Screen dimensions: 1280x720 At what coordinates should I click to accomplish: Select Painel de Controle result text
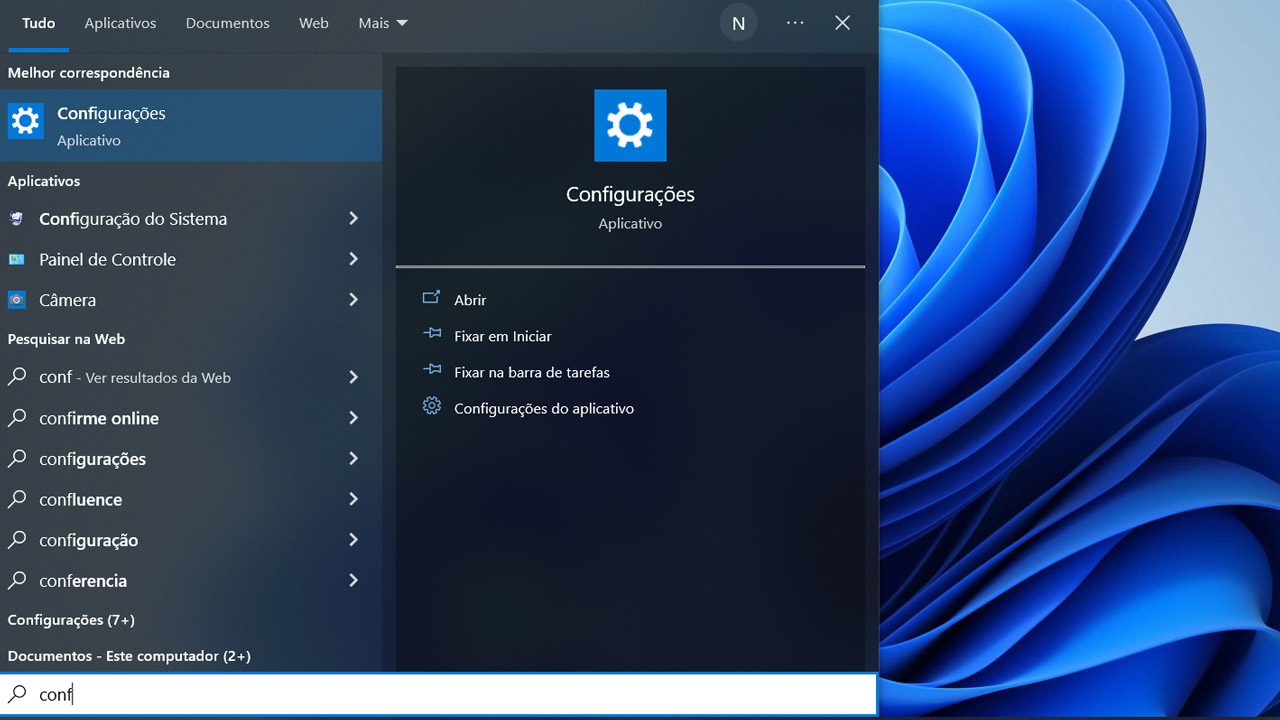[107, 259]
